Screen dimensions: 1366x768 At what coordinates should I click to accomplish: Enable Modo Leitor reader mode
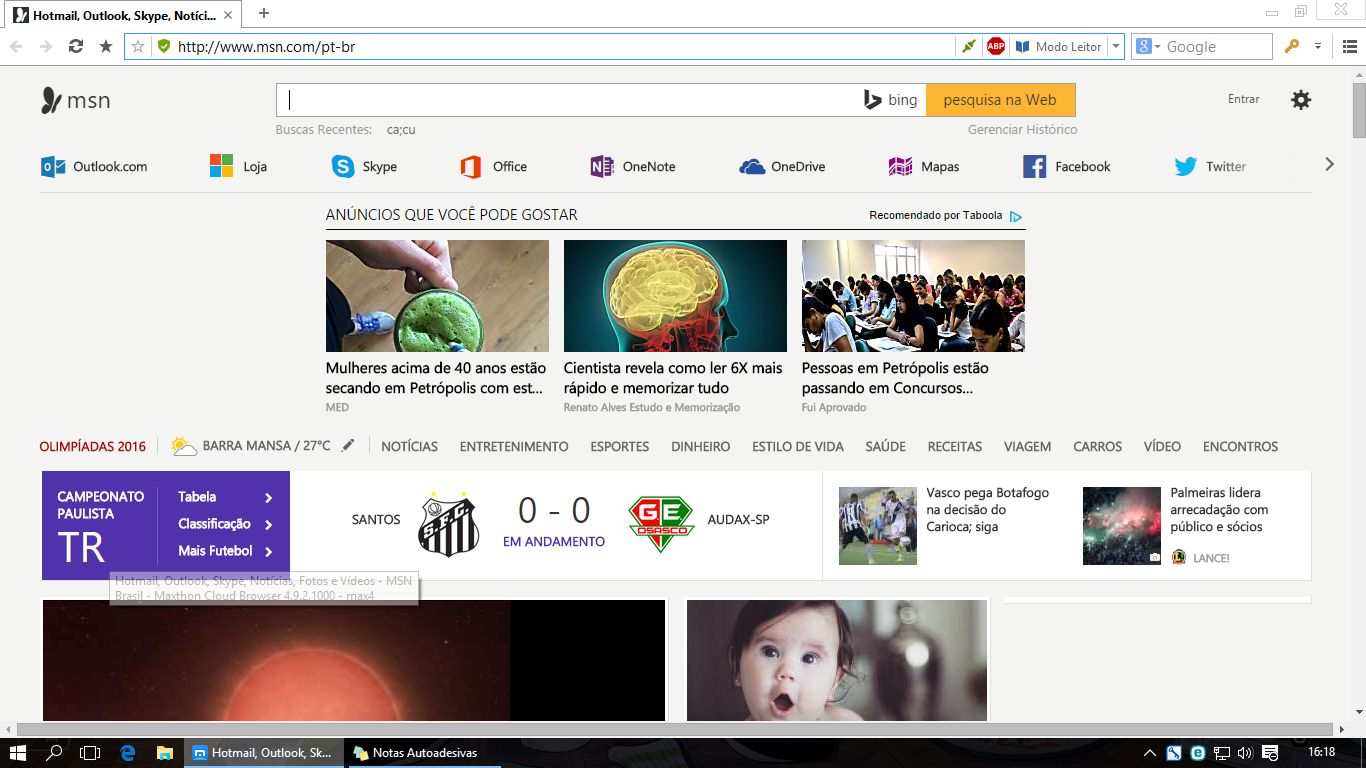point(1058,46)
